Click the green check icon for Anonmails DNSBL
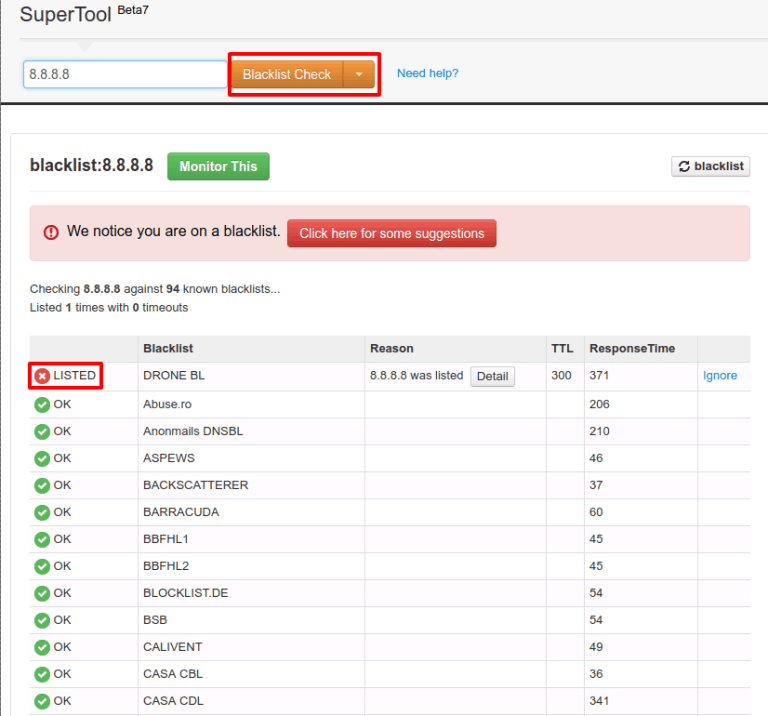This screenshot has height=716, width=768. [42, 432]
